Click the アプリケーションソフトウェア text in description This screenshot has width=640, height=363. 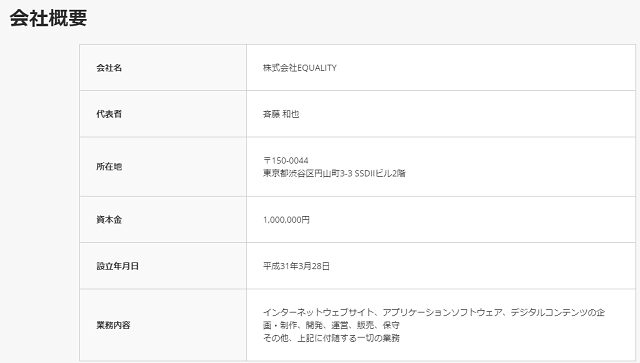click(x=442, y=312)
